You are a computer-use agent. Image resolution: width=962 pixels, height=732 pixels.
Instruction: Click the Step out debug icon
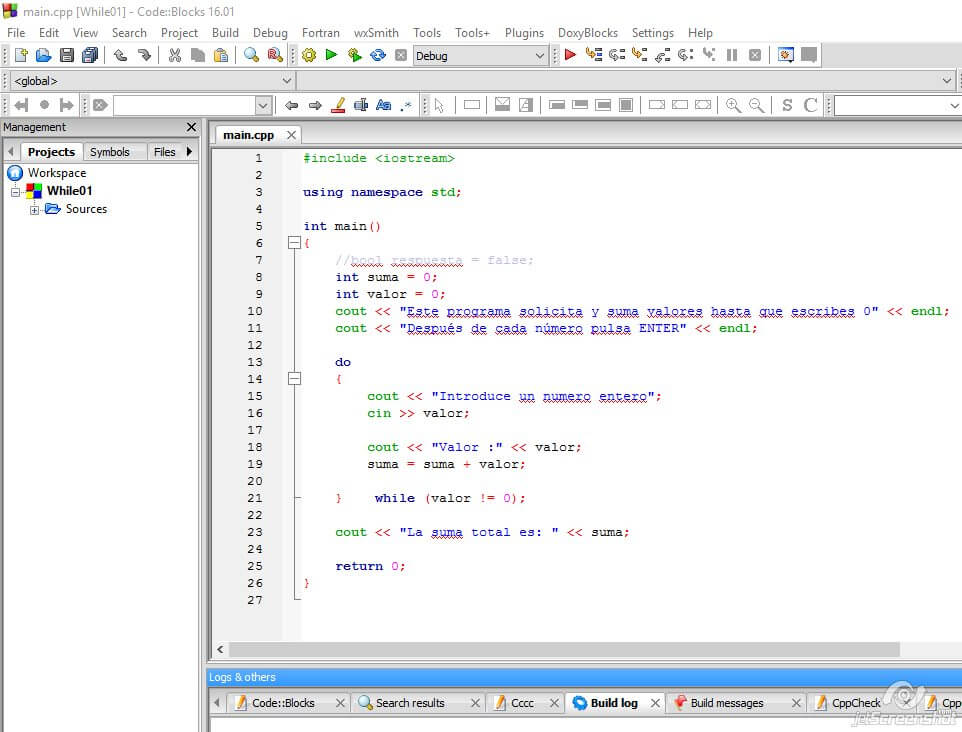tap(663, 55)
